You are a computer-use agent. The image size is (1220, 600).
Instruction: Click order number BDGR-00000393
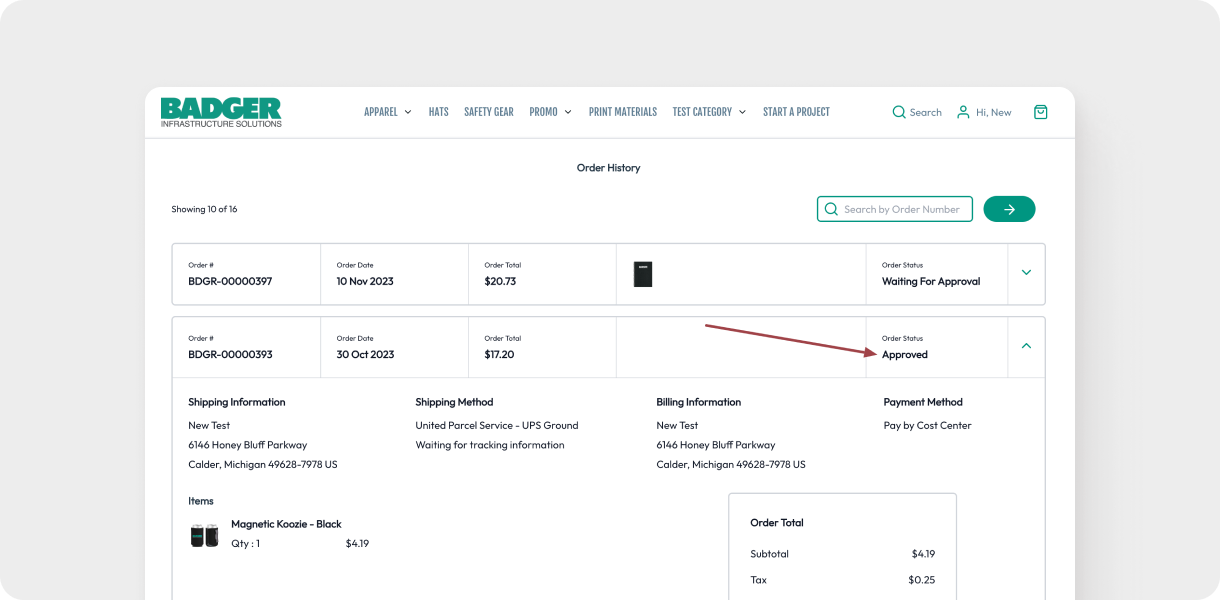230,354
